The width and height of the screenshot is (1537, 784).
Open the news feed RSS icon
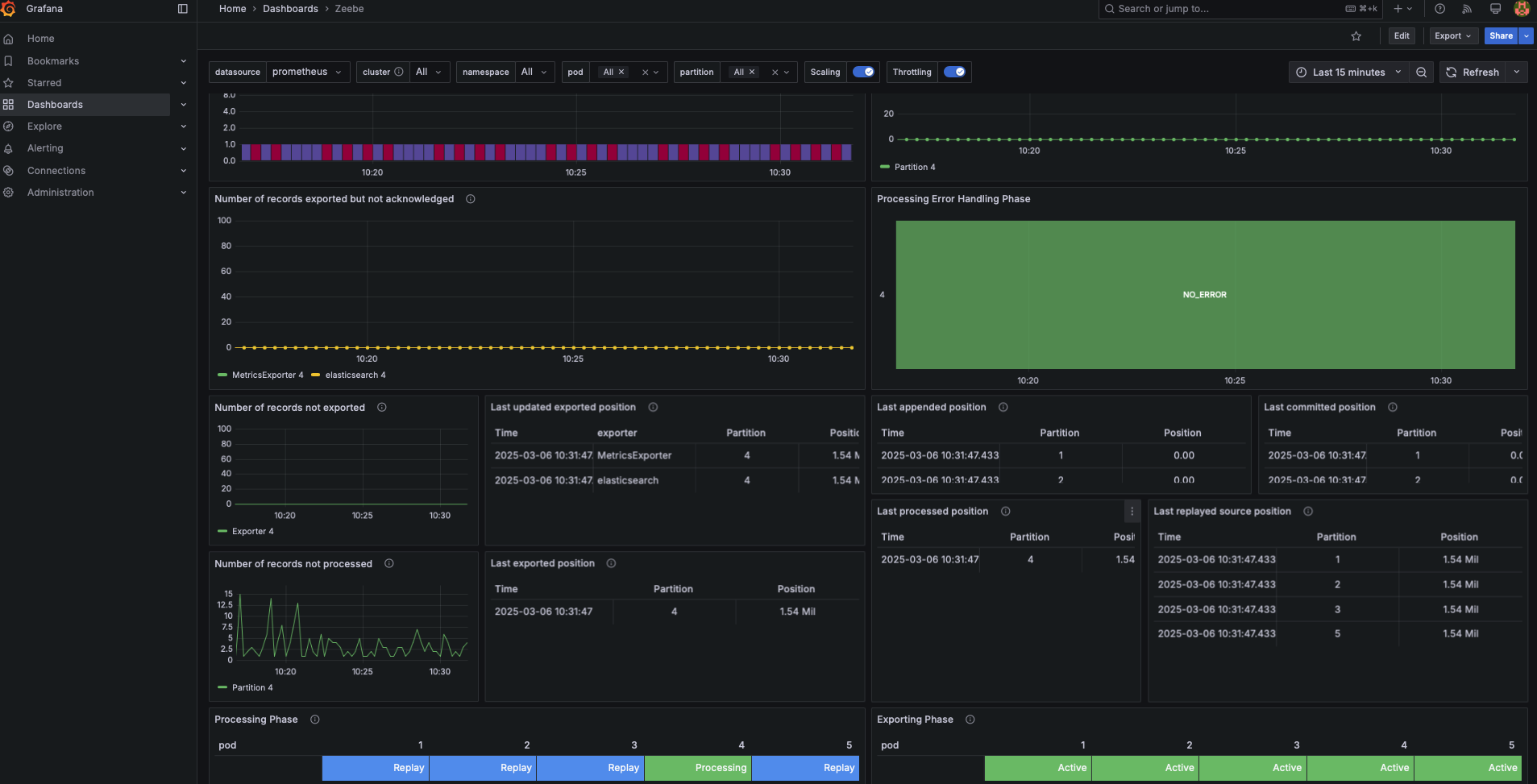click(1467, 9)
